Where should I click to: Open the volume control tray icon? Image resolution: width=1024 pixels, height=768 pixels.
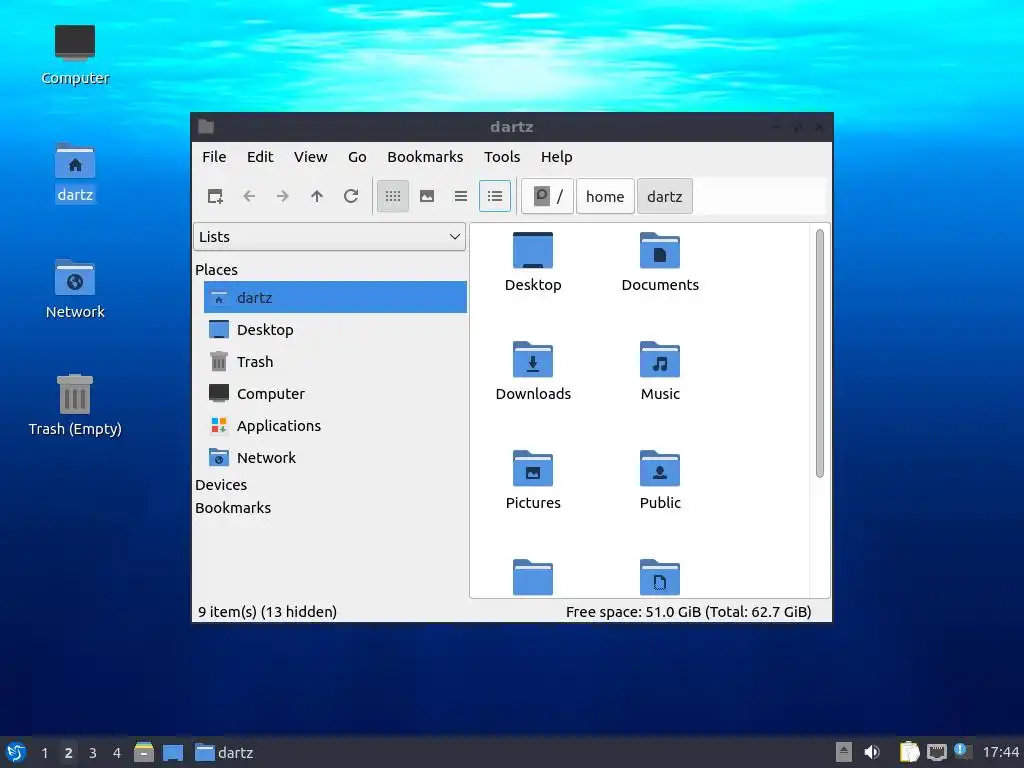pos(872,752)
